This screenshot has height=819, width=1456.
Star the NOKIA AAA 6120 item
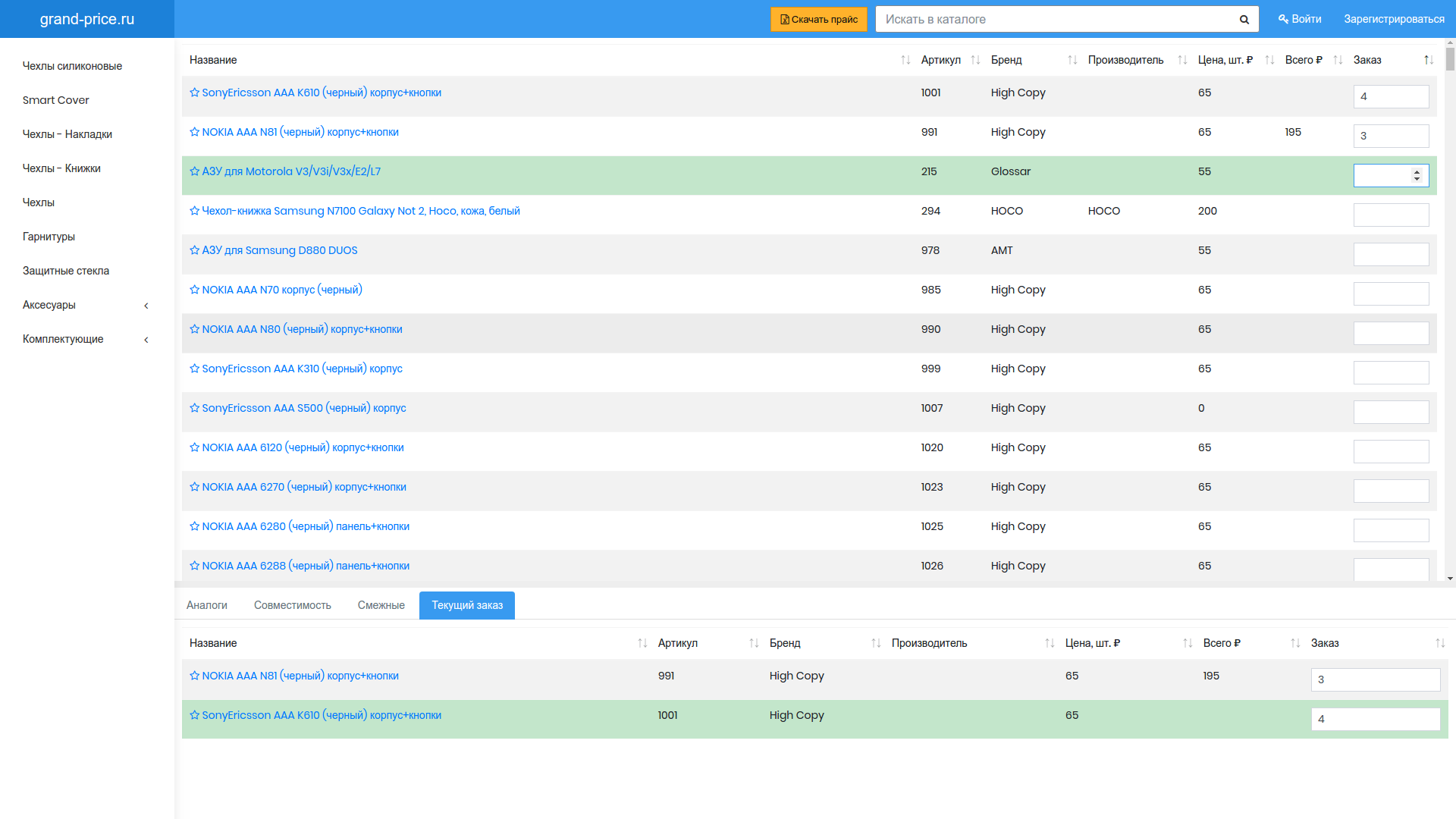pyautogui.click(x=194, y=447)
